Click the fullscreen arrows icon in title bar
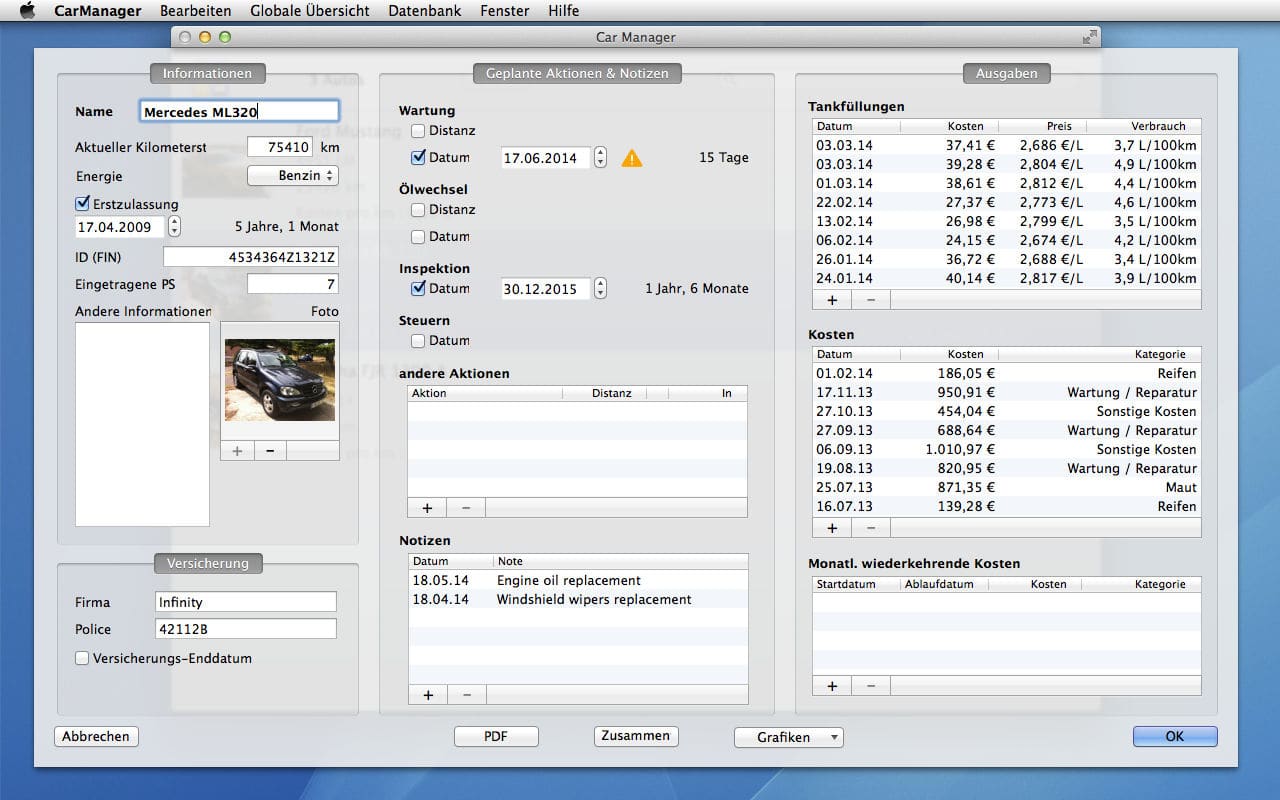1280x800 pixels. 1089,37
